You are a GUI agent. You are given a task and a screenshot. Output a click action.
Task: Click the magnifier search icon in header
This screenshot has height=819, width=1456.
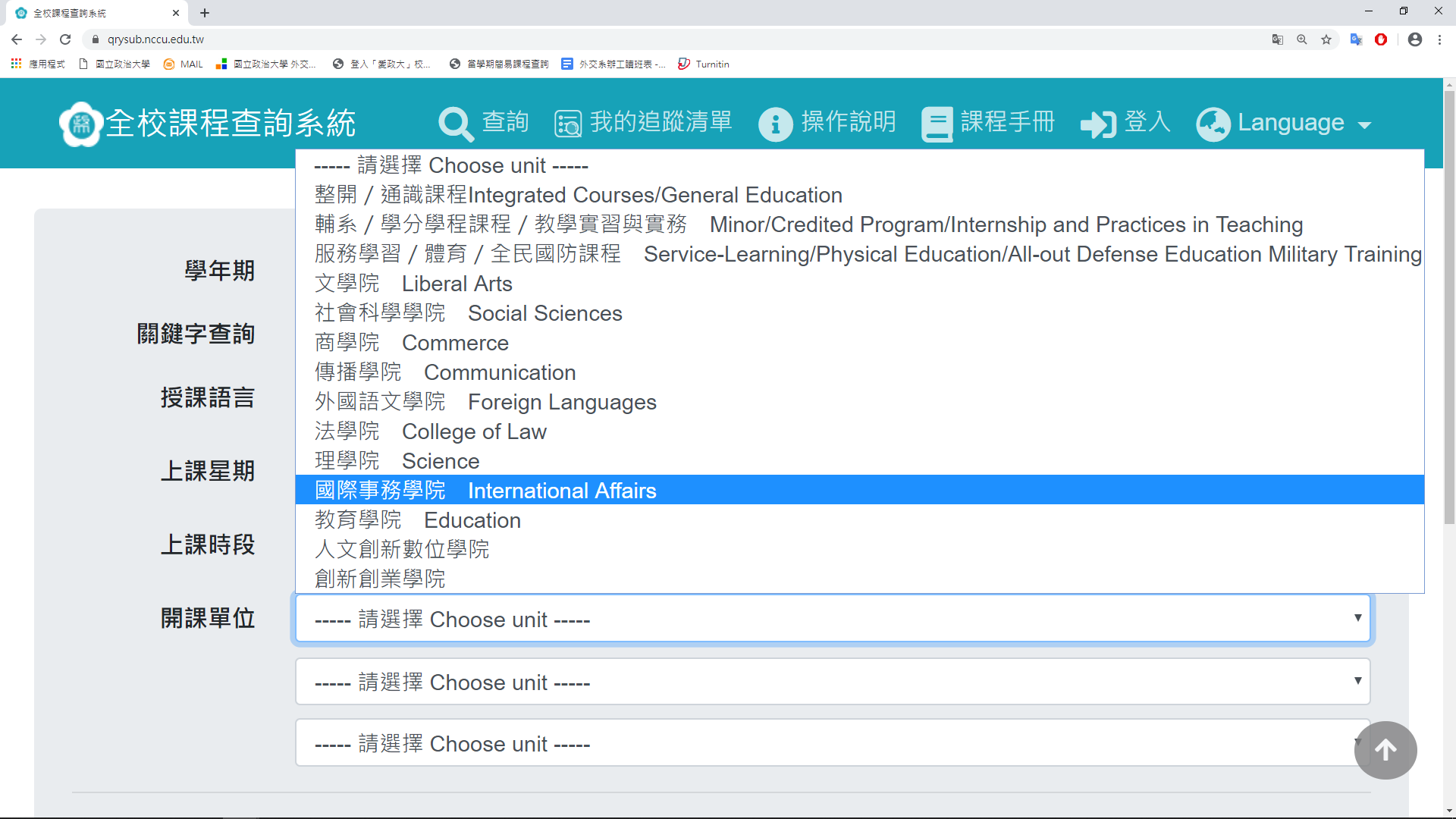[x=456, y=124]
